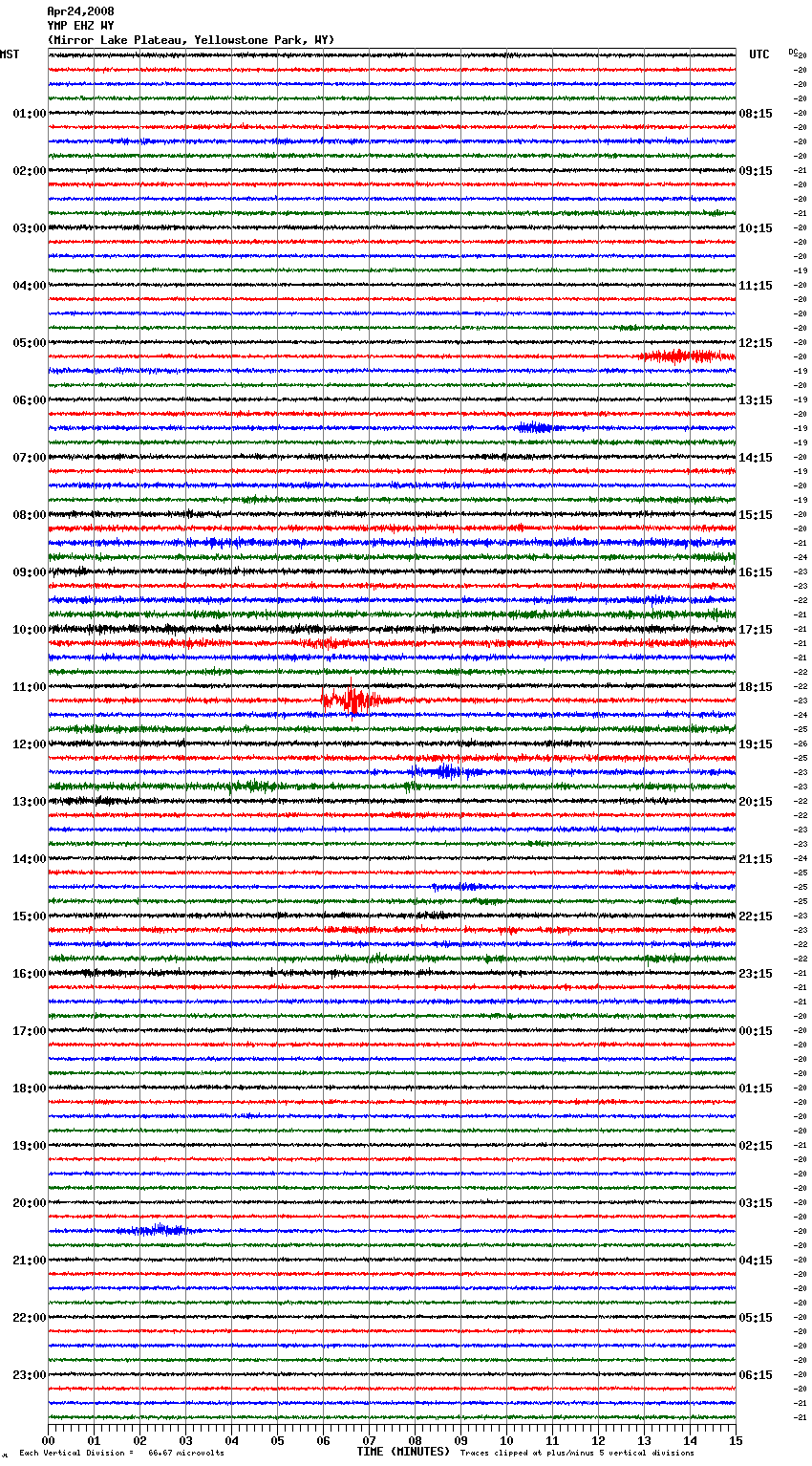This screenshot has width=812, height=1466.
Task: Click the 23:15 UTC label
Action: click(x=756, y=974)
